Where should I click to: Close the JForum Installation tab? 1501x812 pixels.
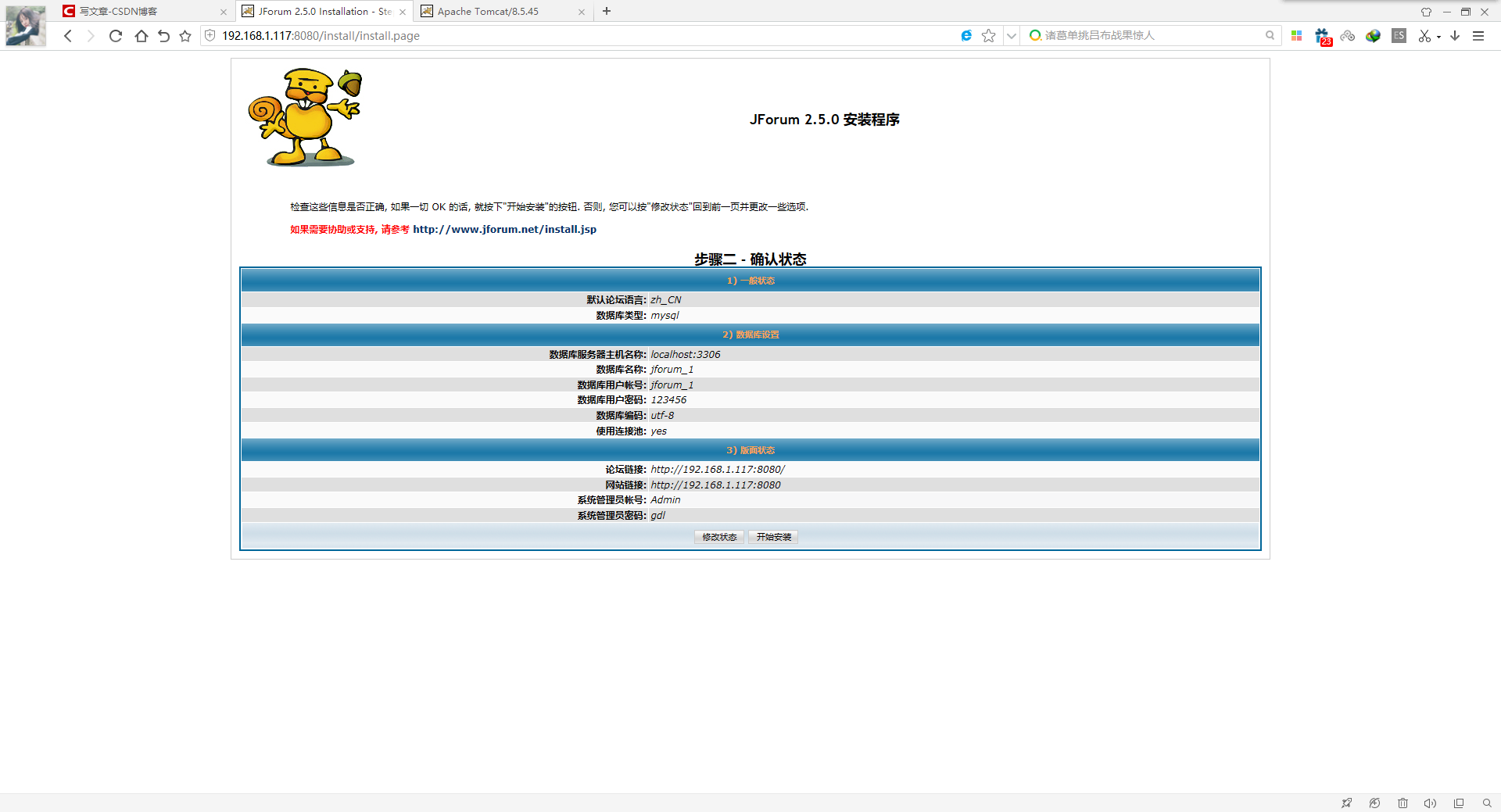403,12
